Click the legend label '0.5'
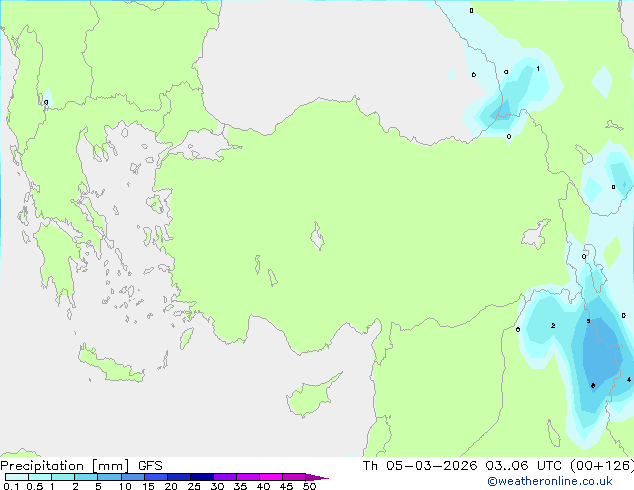Image resolution: width=634 pixels, height=490 pixels. tap(35, 486)
